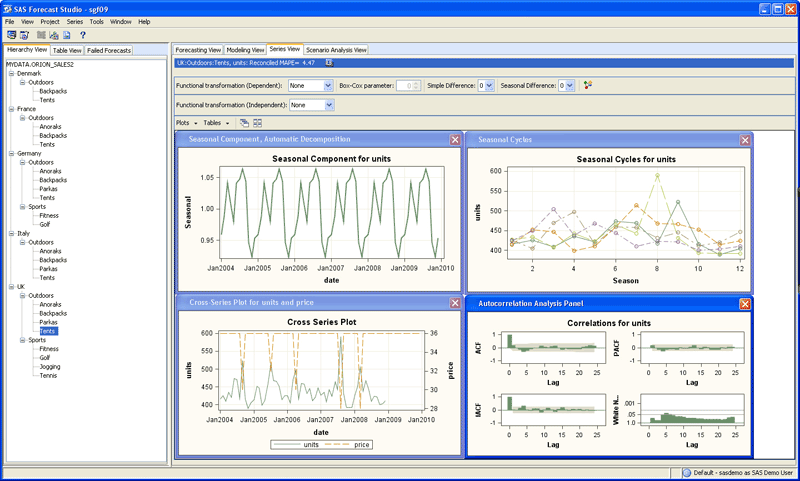Open the Help menu

144,22
